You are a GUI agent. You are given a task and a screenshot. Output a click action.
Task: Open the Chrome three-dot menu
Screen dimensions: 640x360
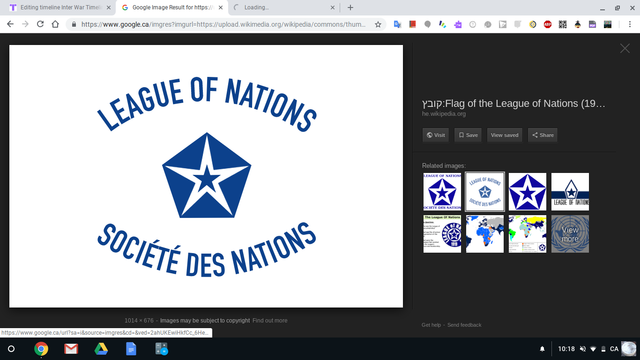(x=630, y=24)
